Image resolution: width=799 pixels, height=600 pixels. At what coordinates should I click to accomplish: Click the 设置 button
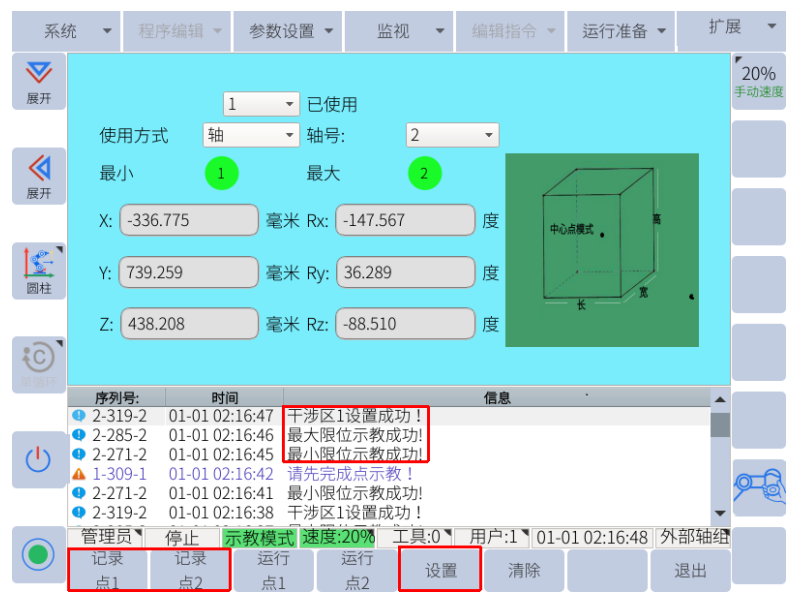tap(440, 571)
